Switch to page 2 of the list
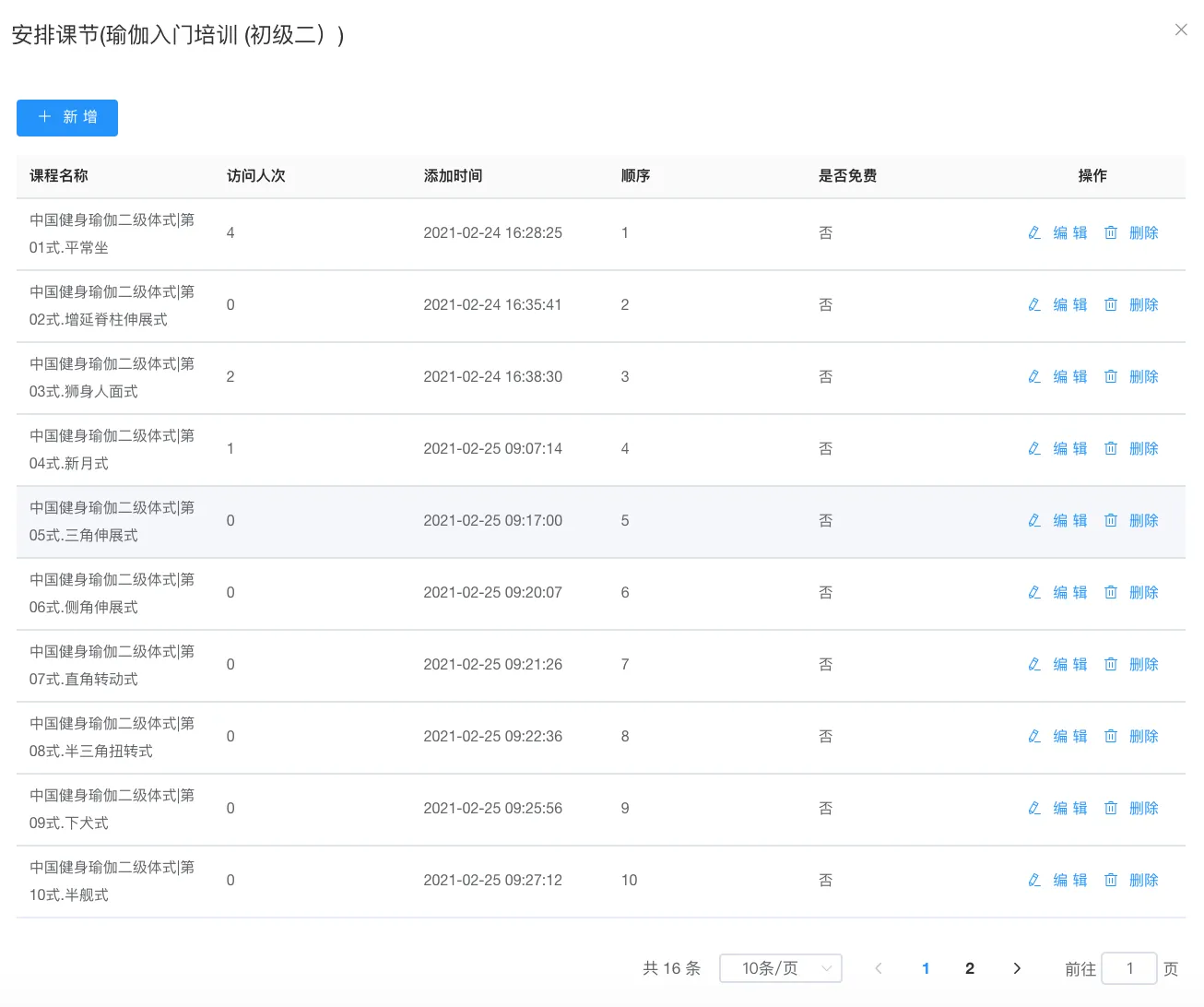 pos(970,968)
